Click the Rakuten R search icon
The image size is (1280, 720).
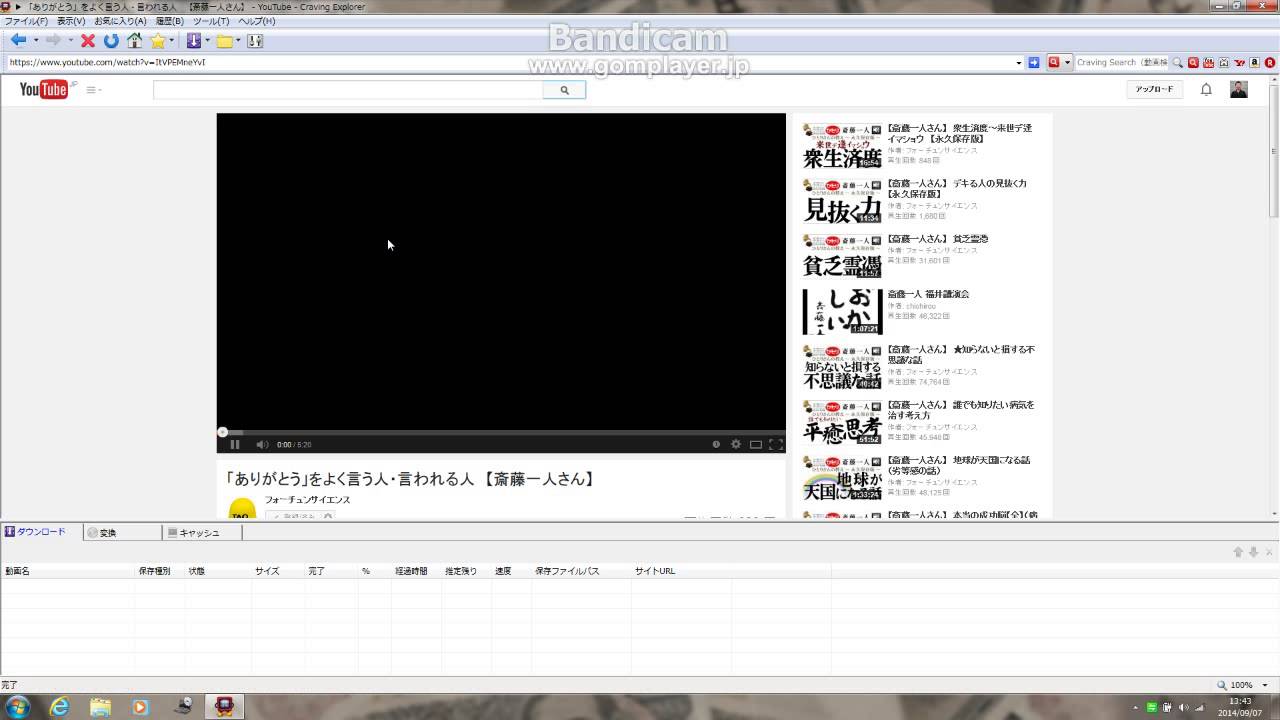1270,62
